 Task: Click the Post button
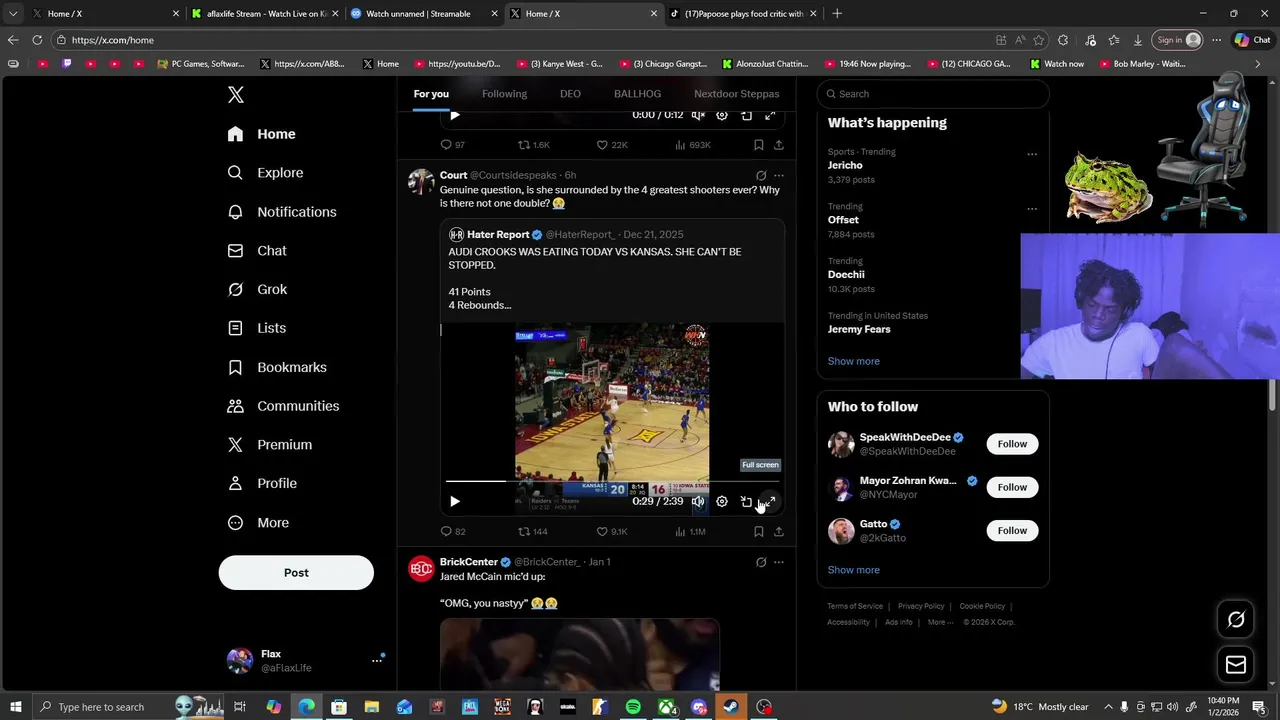click(x=296, y=573)
